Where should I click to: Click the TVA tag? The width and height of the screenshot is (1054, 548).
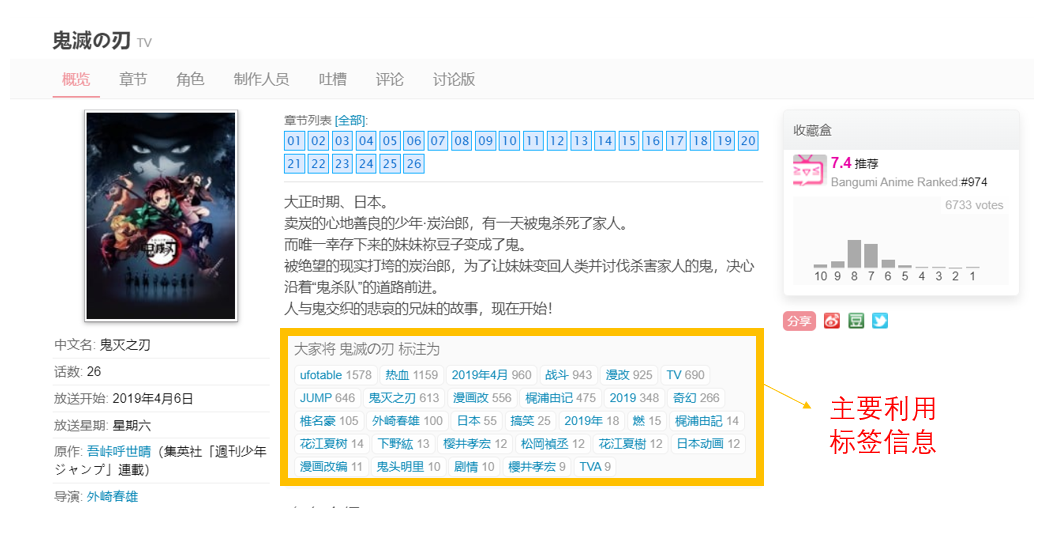pos(595,466)
